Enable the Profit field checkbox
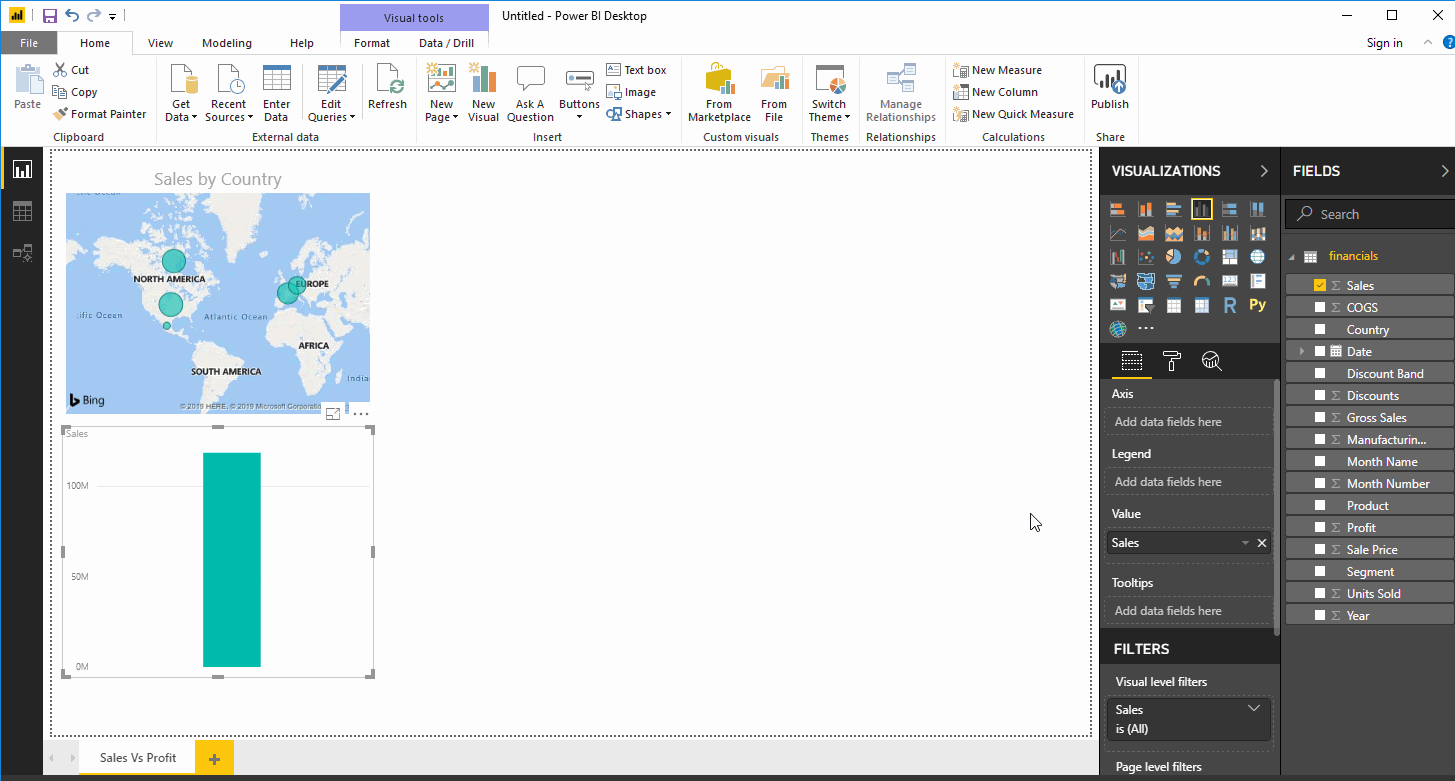Image resolution: width=1455 pixels, height=781 pixels. 1320,527
